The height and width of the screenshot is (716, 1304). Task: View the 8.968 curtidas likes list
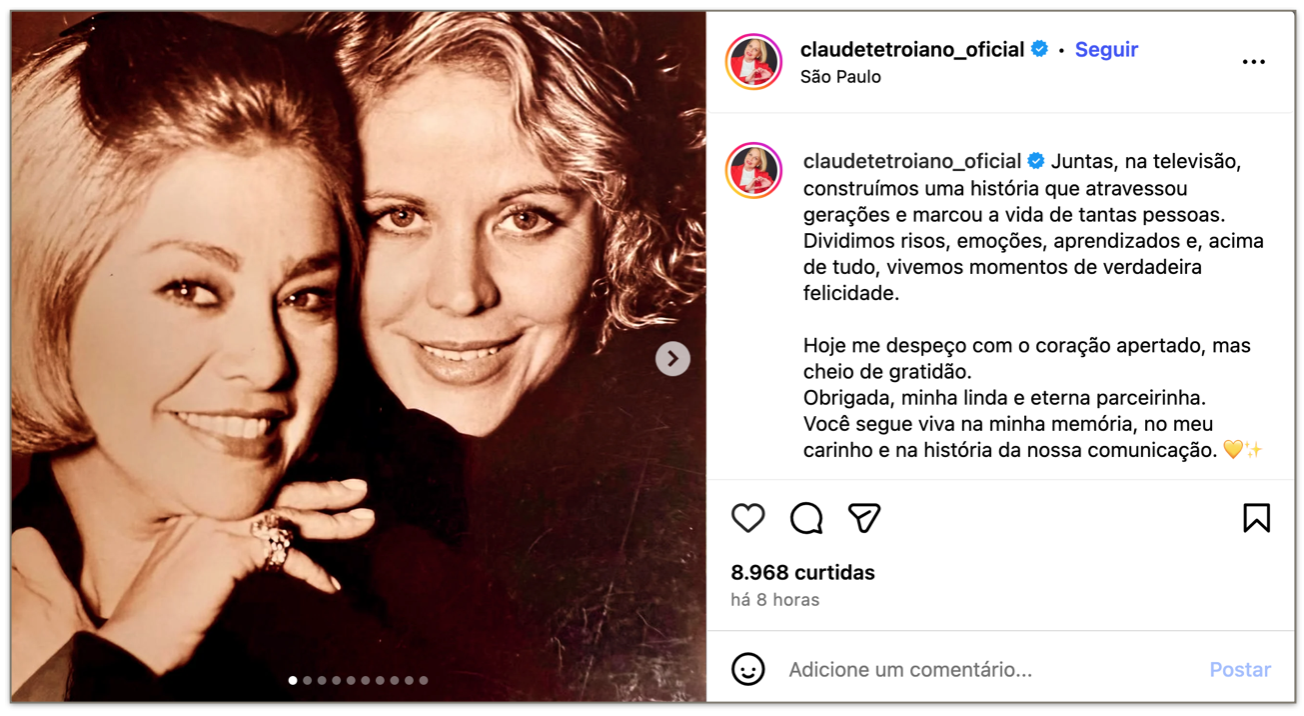click(803, 573)
